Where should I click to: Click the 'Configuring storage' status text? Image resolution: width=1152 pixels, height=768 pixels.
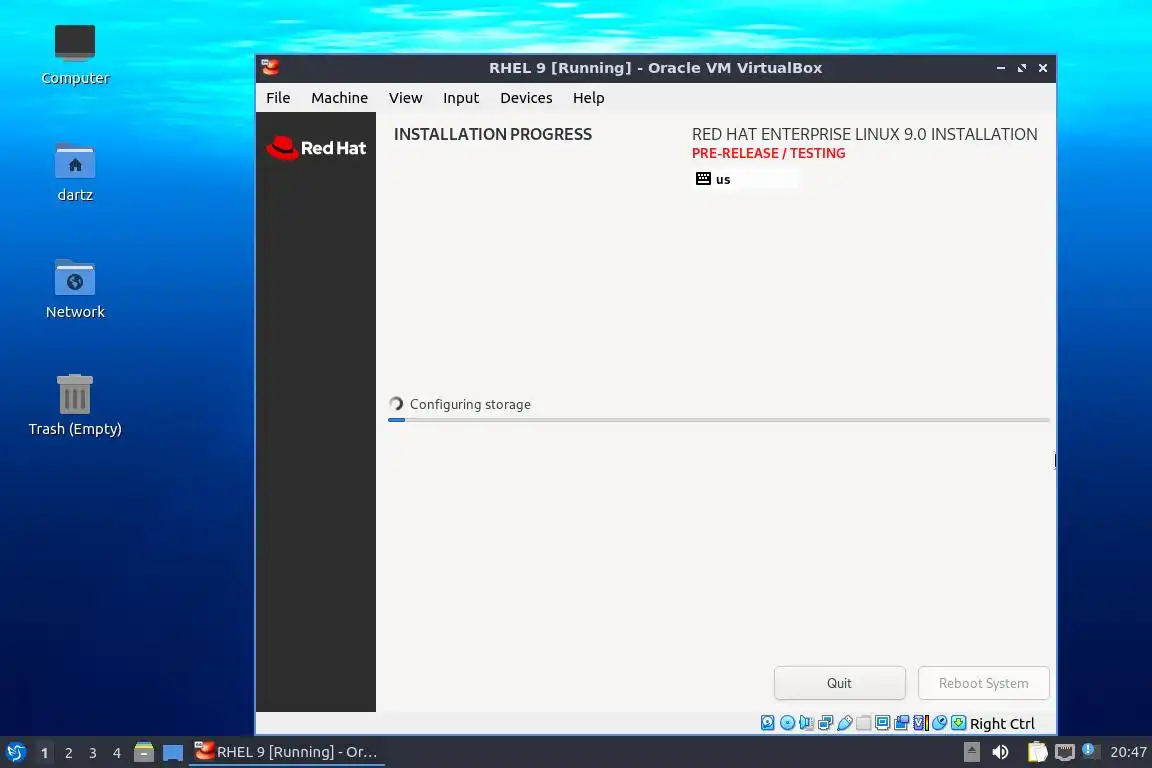[470, 404]
